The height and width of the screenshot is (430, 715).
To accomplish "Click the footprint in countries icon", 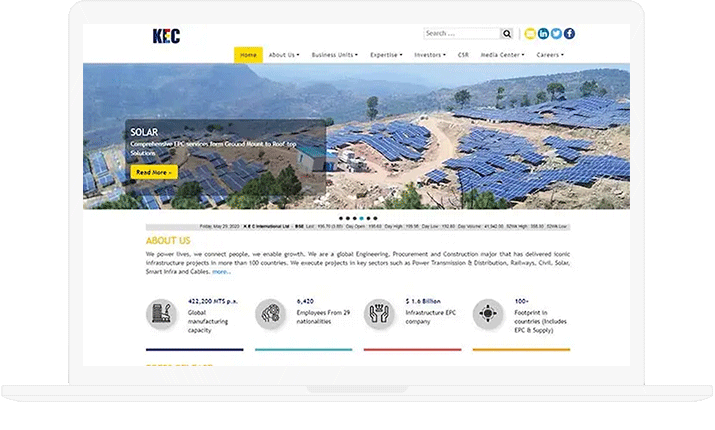I will click(x=488, y=314).
